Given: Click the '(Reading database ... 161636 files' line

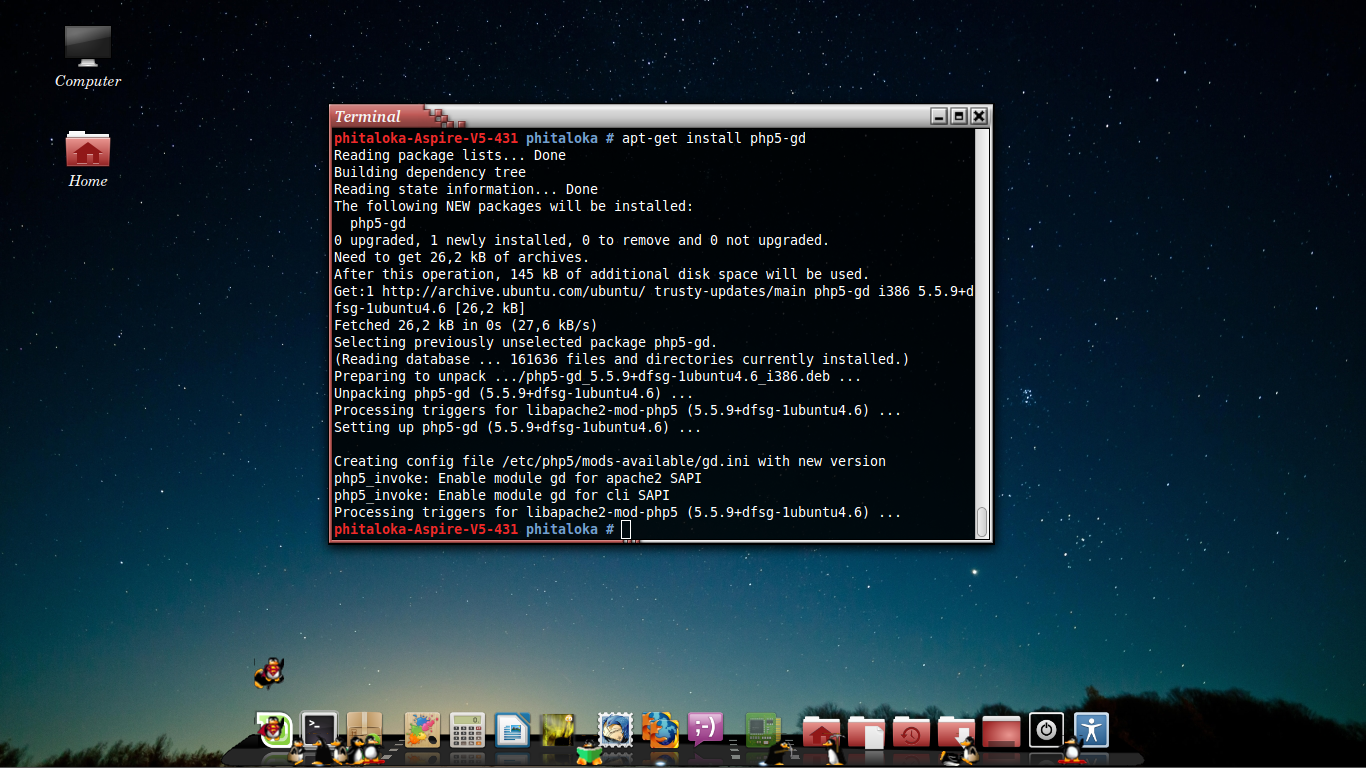Looking at the screenshot, I should point(622,359).
